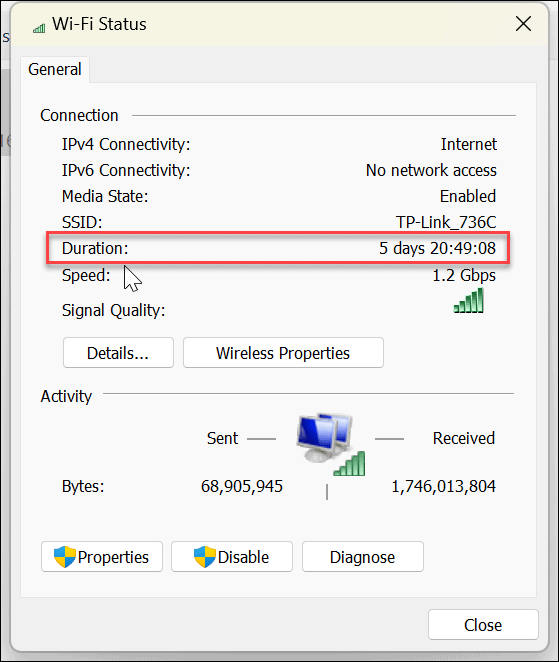Viewport: 559px width, 662px height.
Task: Click the Received label in Activity
Action: [x=464, y=438]
